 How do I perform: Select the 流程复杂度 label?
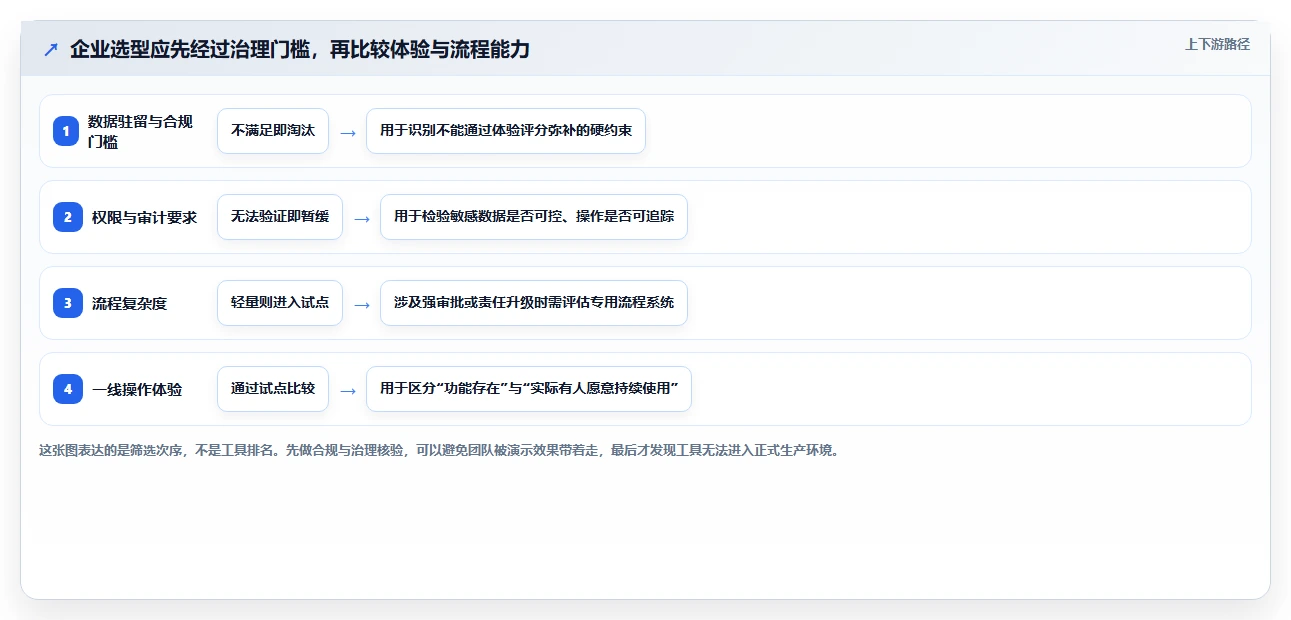(129, 303)
